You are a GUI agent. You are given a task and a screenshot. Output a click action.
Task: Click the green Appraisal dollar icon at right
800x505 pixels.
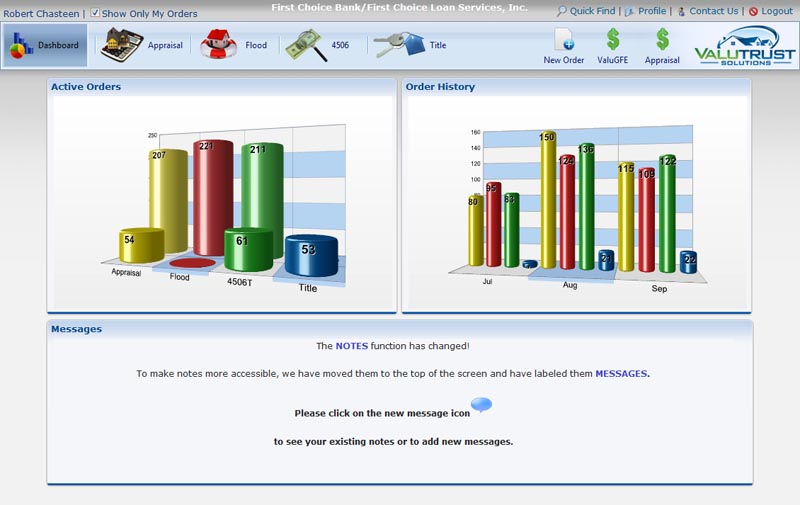click(x=662, y=40)
